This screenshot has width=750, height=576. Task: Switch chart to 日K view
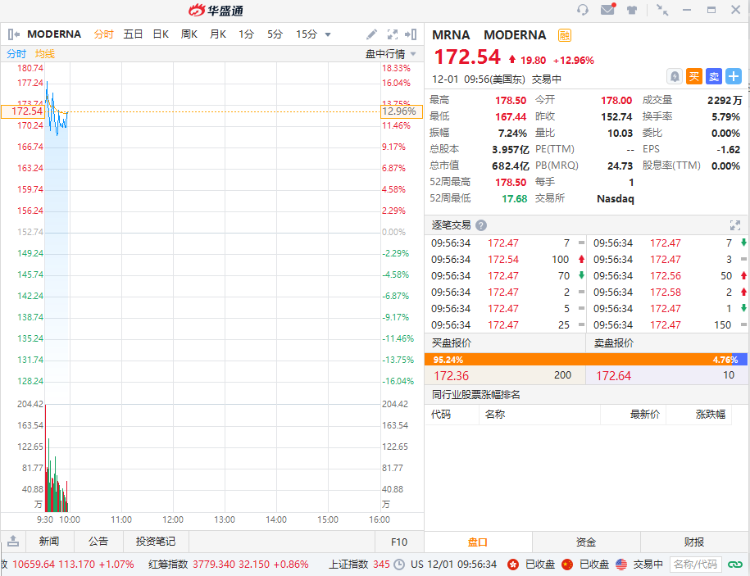click(x=161, y=34)
